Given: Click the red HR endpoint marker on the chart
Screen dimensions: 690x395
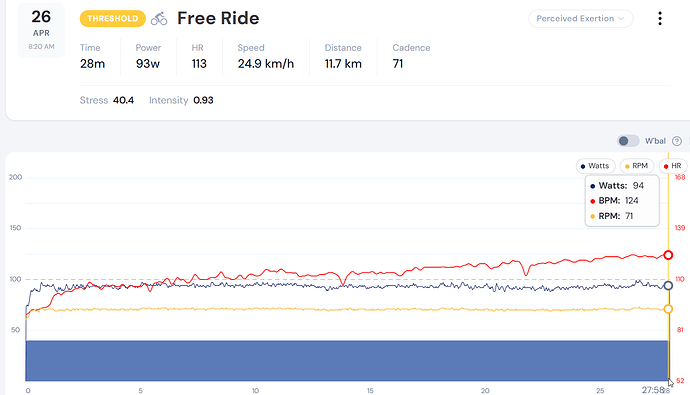Looking at the screenshot, I should [x=668, y=255].
